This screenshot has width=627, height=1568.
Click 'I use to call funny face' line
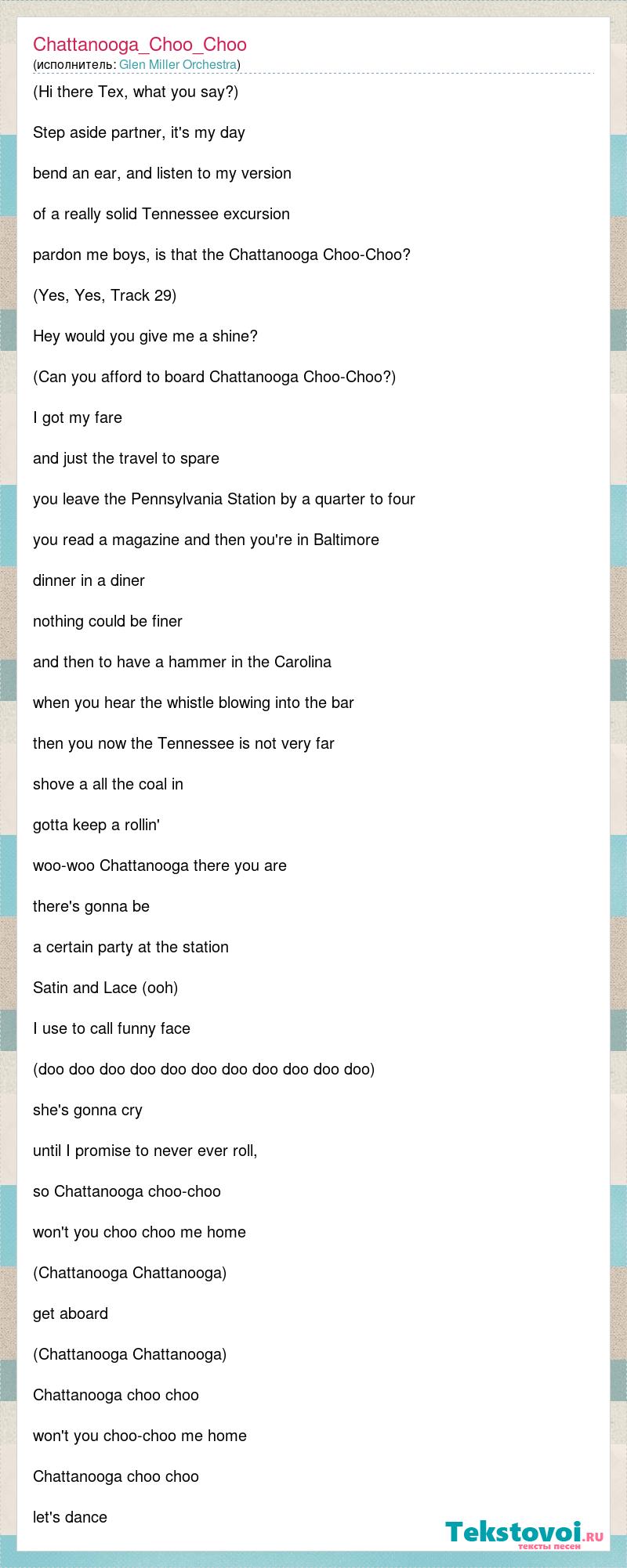(111, 1029)
